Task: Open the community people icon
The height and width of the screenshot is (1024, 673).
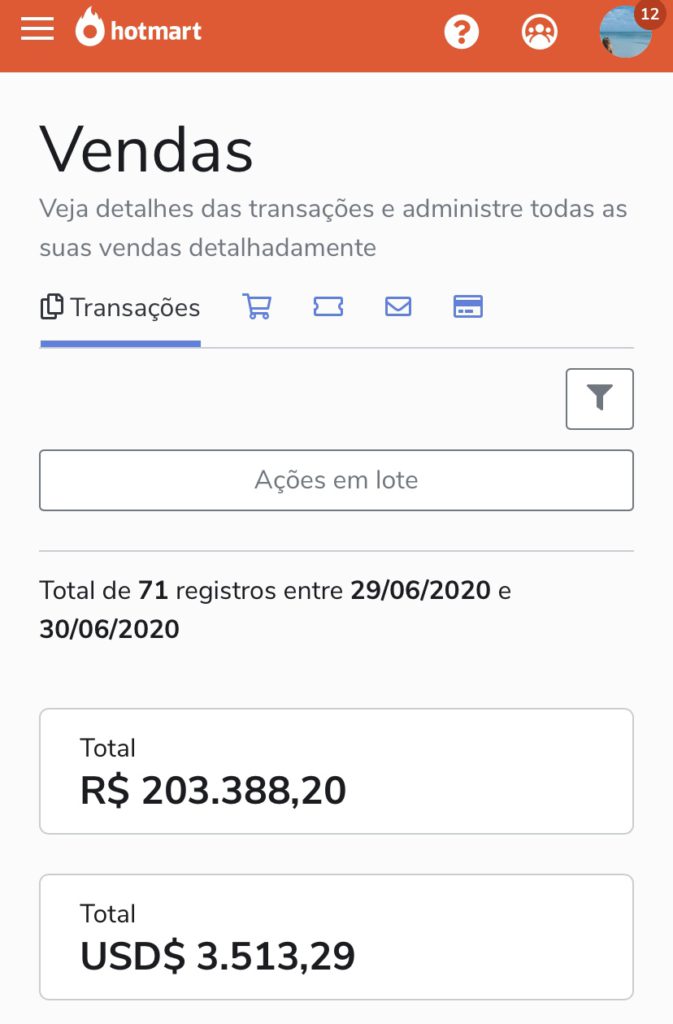Action: click(539, 31)
